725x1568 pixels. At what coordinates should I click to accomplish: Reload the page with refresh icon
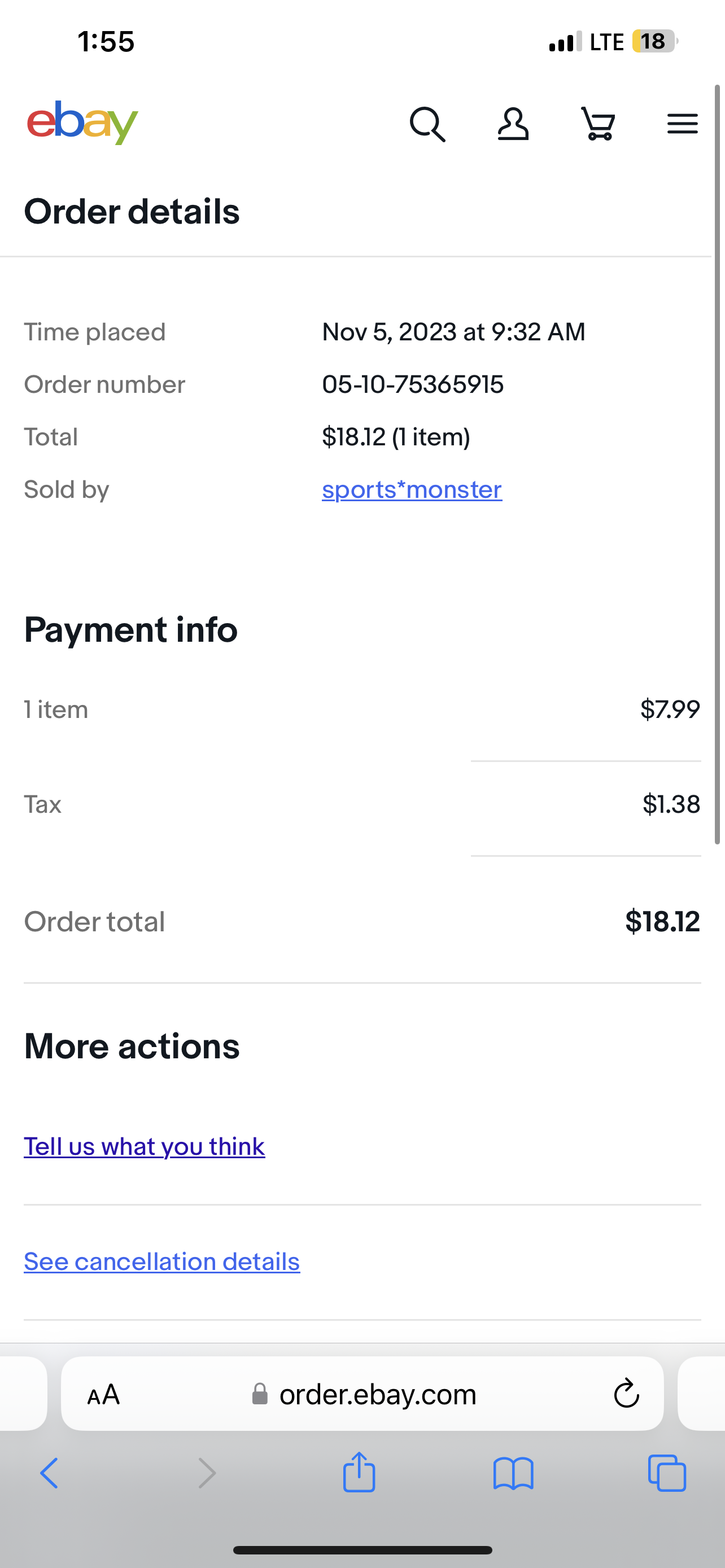[x=626, y=1393]
